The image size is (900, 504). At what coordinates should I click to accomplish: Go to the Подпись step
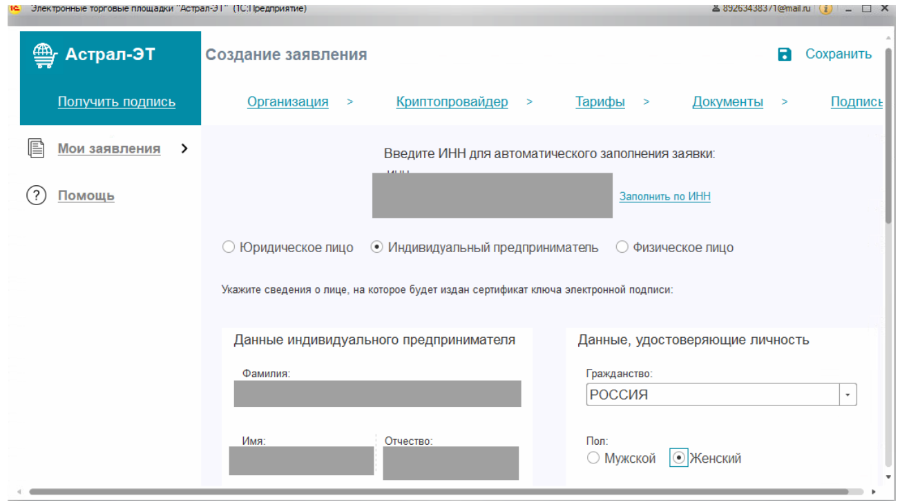[856, 102]
